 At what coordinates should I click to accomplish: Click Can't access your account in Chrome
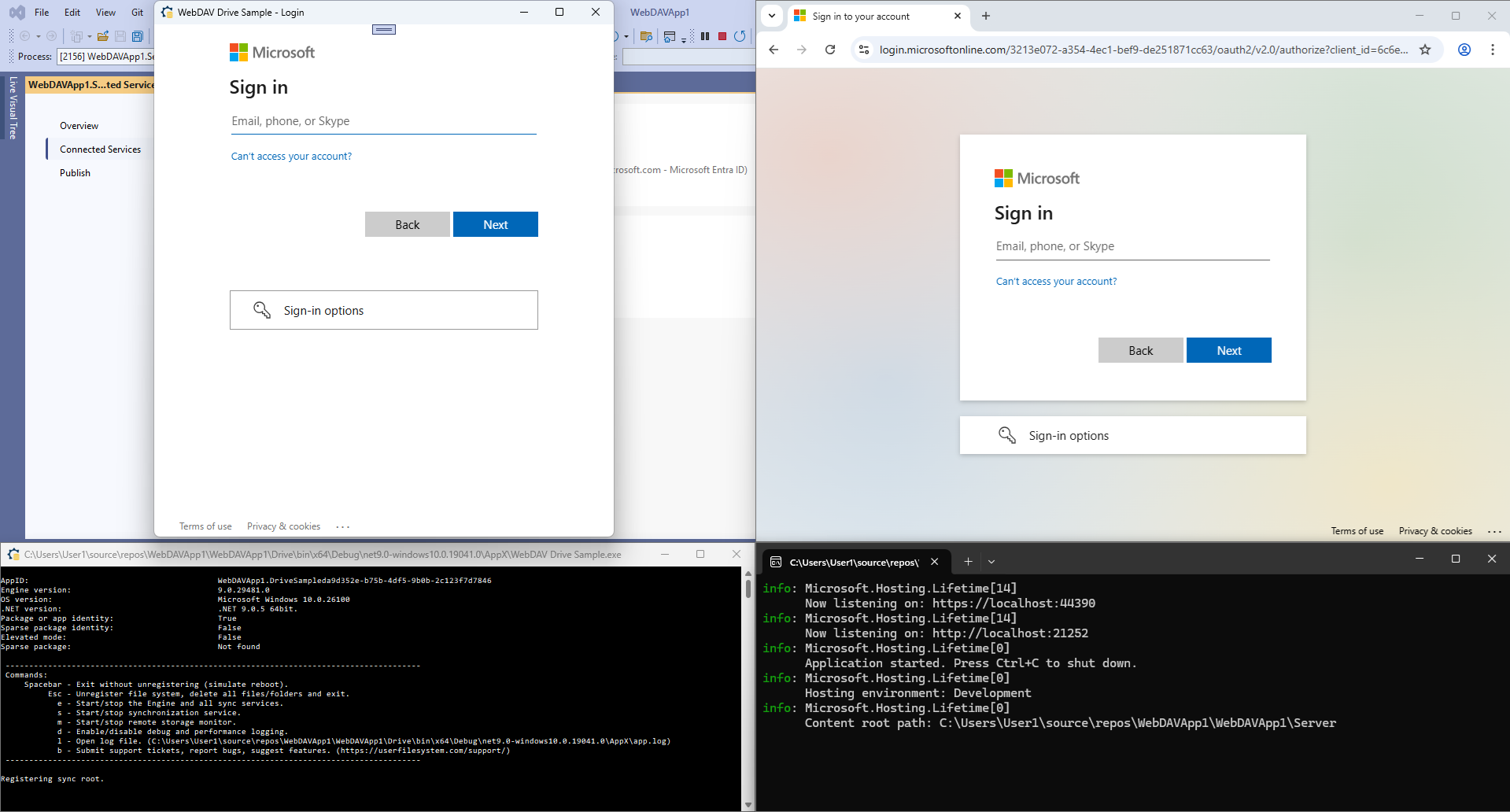(x=1056, y=282)
